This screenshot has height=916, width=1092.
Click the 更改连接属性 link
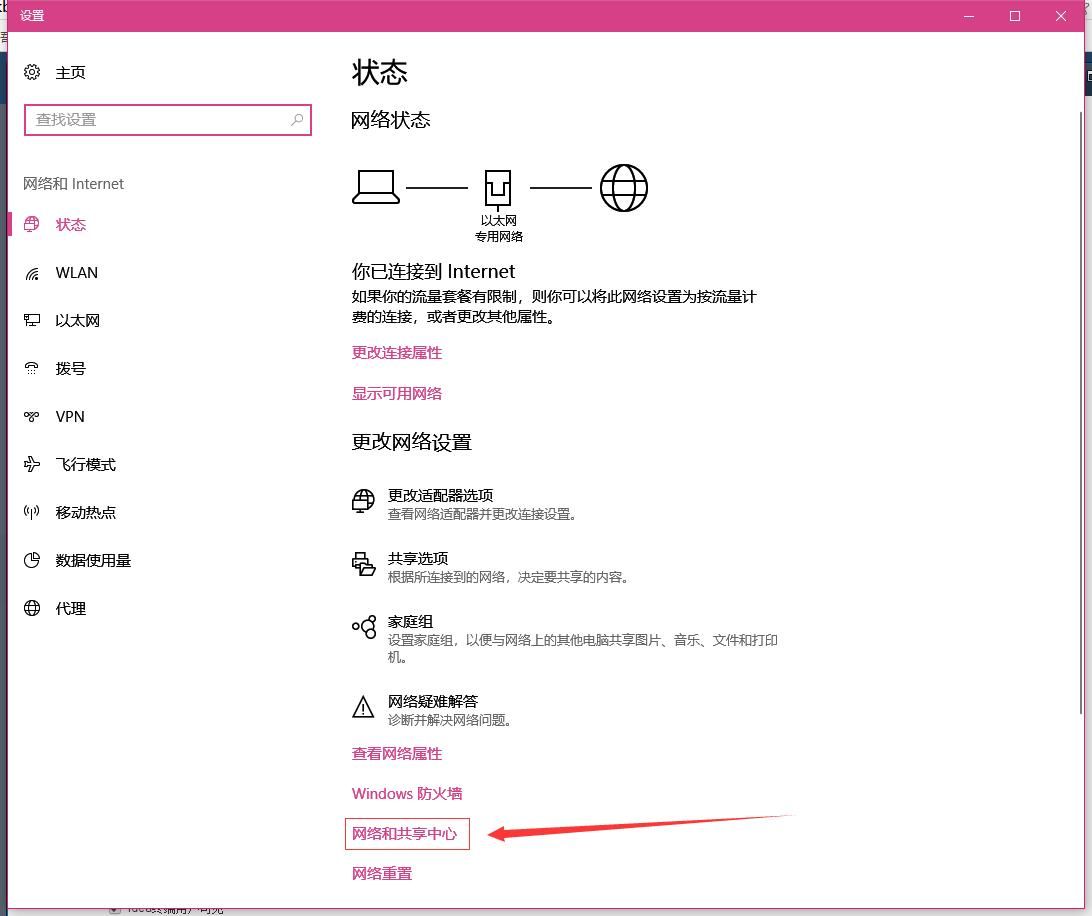pyautogui.click(x=397, y=353)
